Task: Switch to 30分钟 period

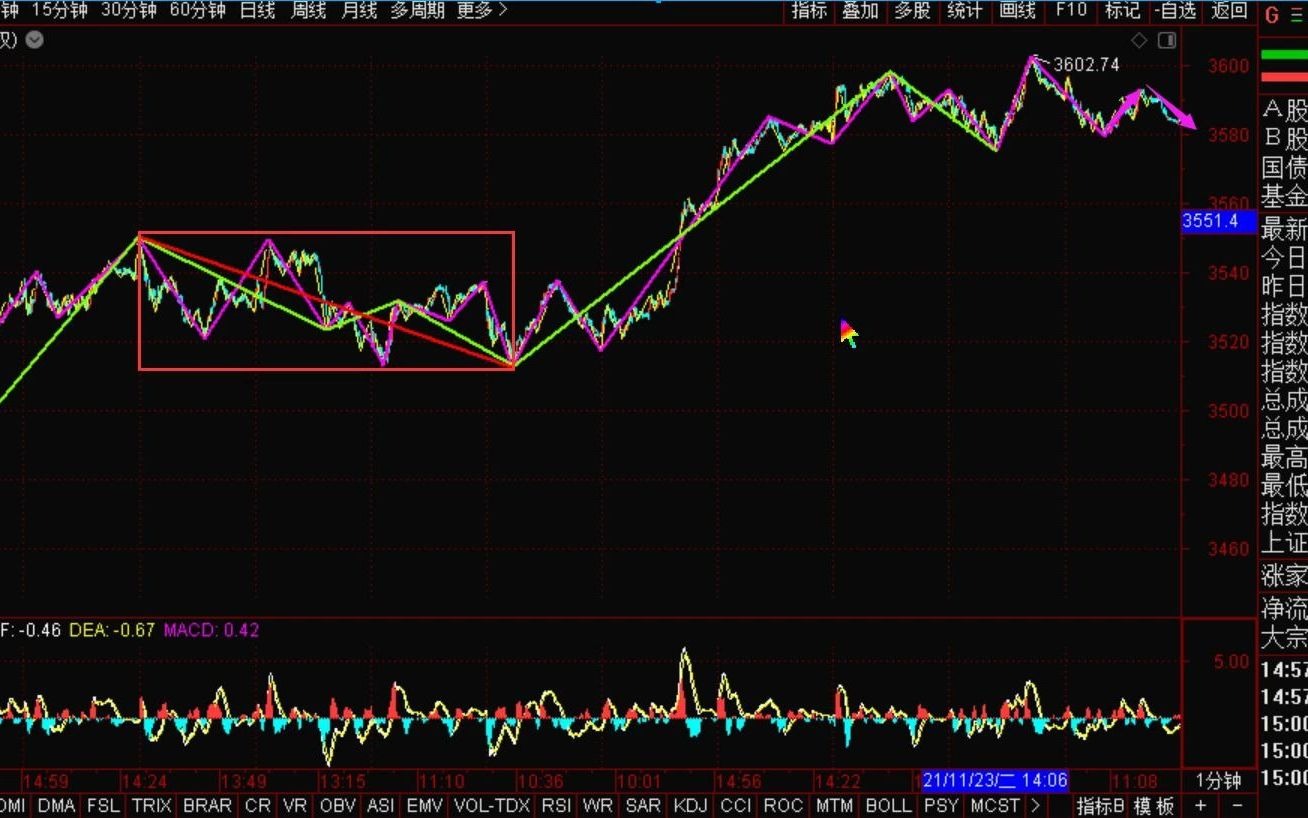Action: coord(129,11)
